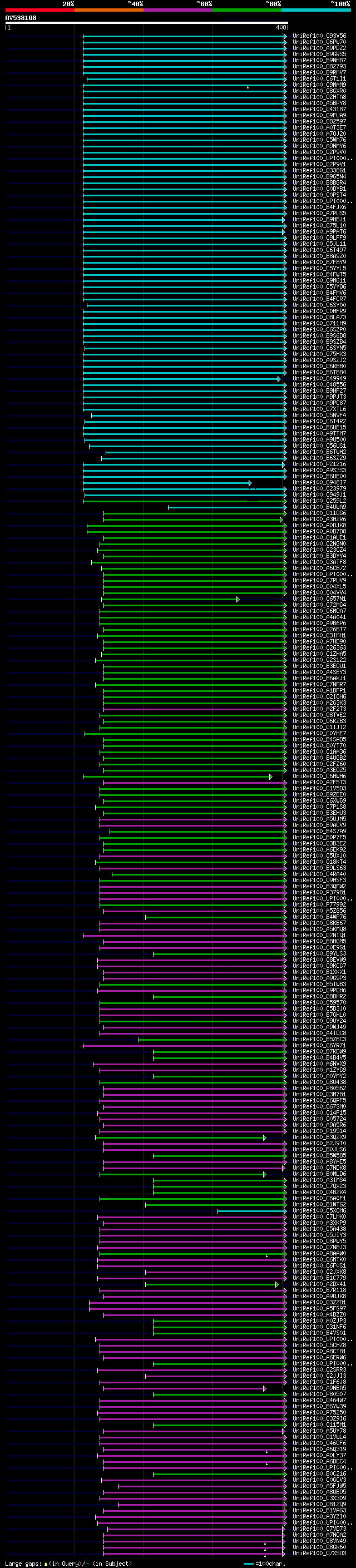Select UniRef100_C5WM76 label
Screen dimensions: 356x1568
(x=319, y=140)
